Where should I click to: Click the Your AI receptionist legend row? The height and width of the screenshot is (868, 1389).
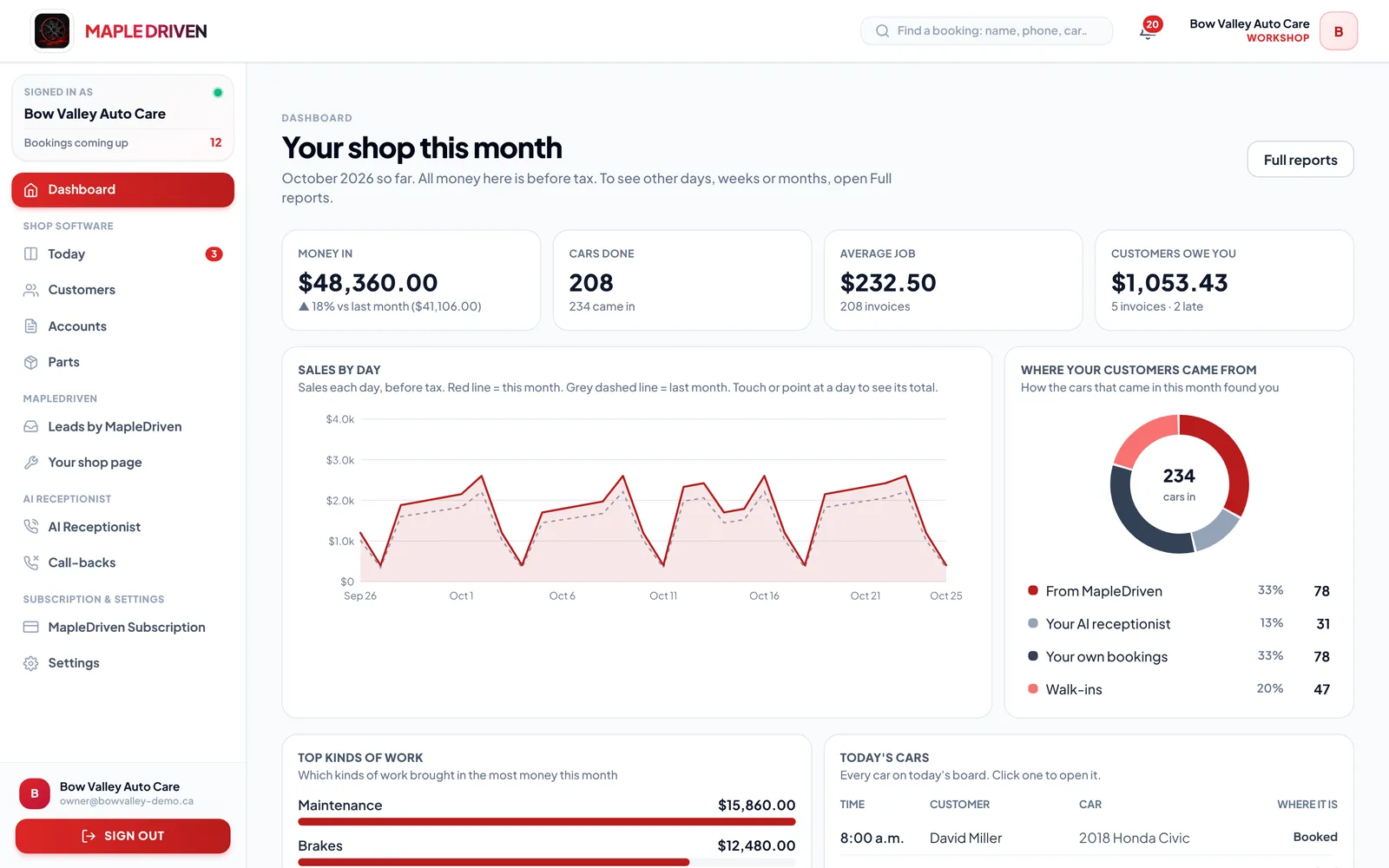pos(1179,623)
